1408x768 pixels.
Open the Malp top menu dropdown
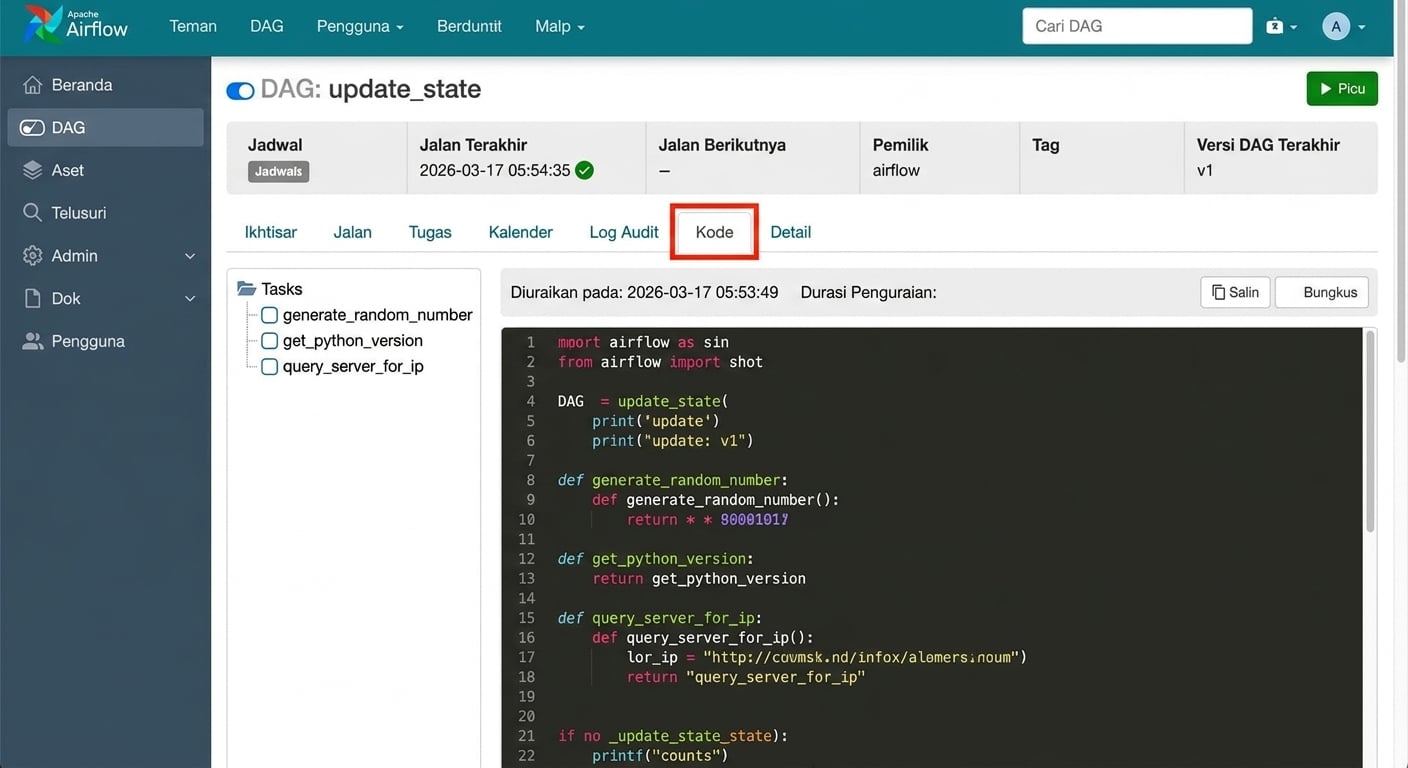pyautogui.click(x=560, y=26)
